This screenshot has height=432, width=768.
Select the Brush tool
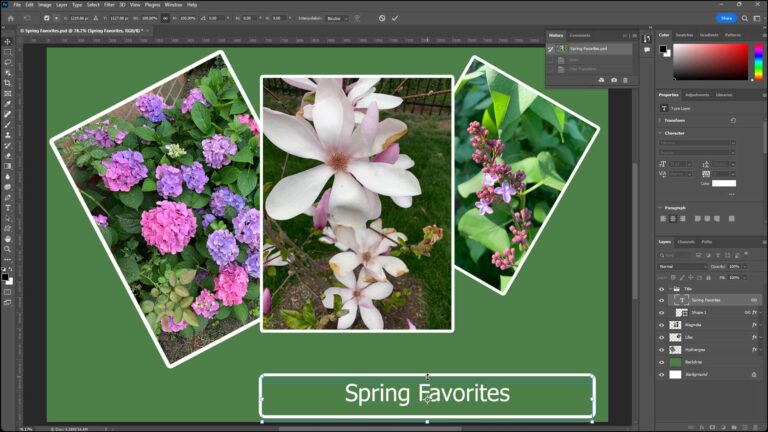pos(7,124)
